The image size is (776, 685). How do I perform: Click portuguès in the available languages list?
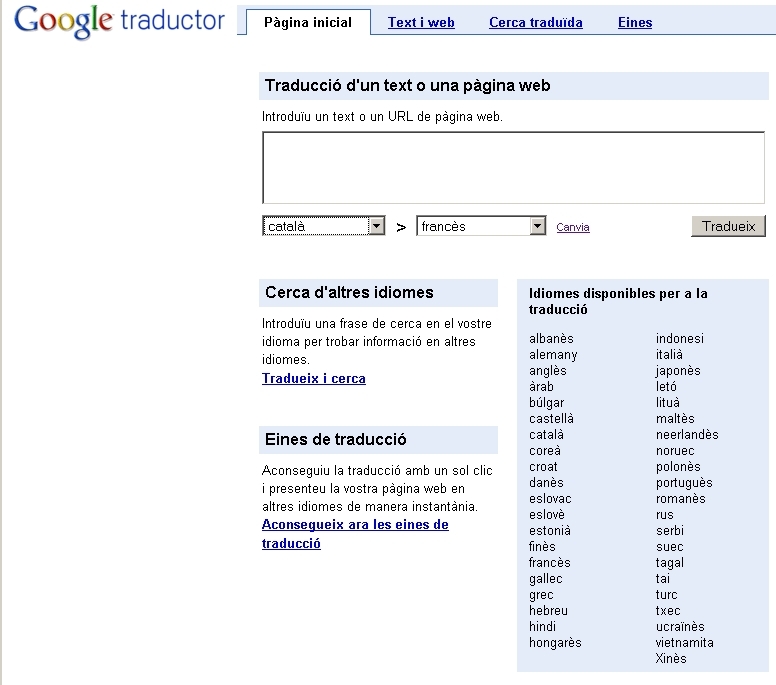tap(684, 483)
